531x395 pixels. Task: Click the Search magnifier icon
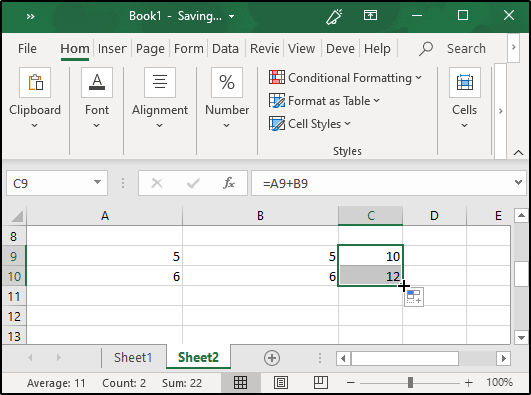[x=426, y=49]
